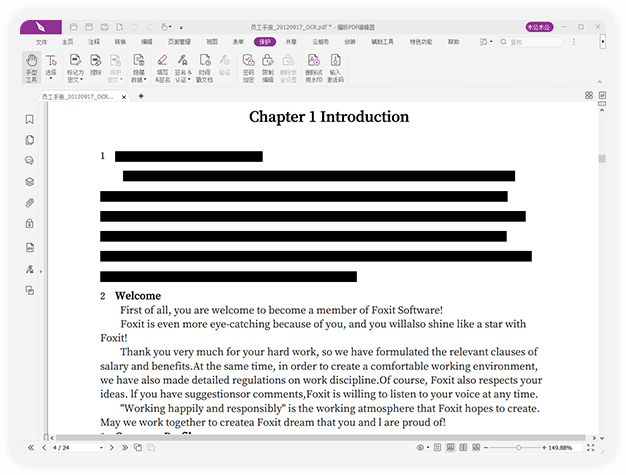Image resolution: width=626 pixels, height=475 pixels.
Task: Switch to the View (视图) tab
Action: 212,42
